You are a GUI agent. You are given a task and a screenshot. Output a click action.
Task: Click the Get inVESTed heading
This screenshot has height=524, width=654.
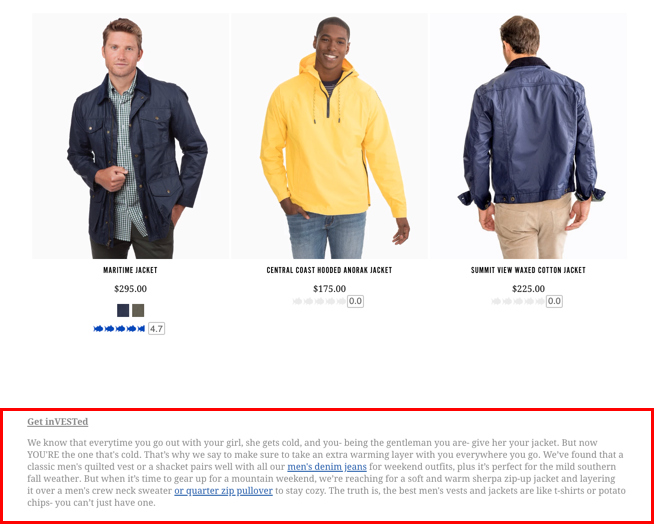coord(58,422)
